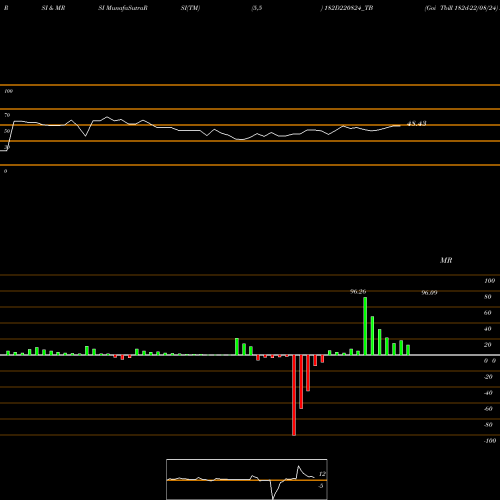This screenshot has height=500, width=500.
Task: Click the RSI axis label 50
Action: tap(7, 131)
